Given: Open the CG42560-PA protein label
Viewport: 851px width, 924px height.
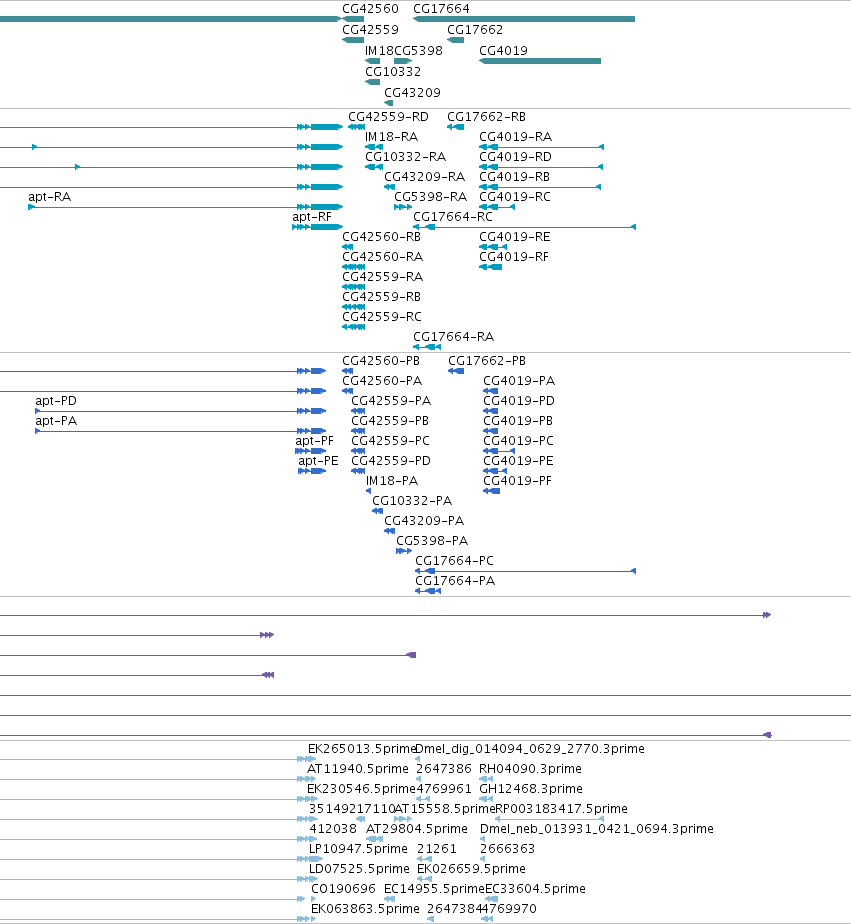Looking at the screenshot, I should 382,381.
